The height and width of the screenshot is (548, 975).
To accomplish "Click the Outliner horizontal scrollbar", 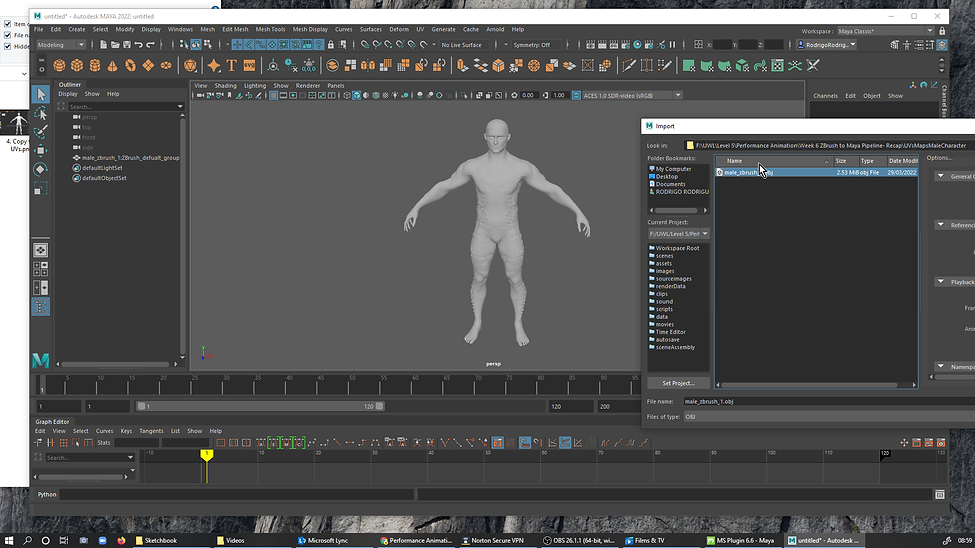I will click(116, 364).
